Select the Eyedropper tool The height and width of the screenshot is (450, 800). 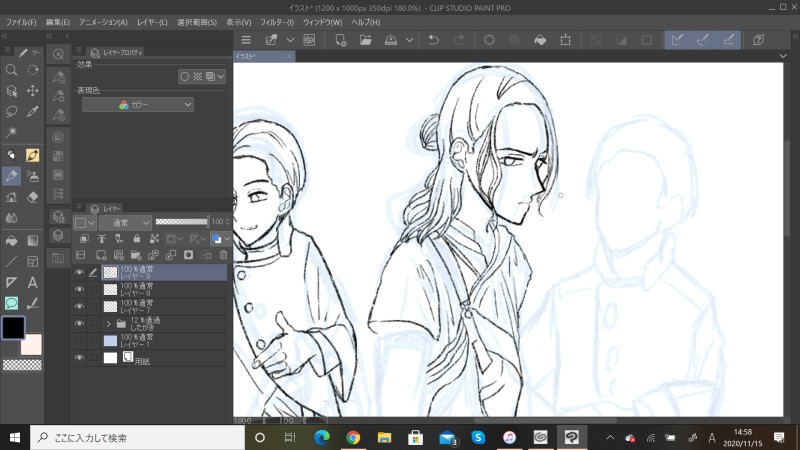click(x=33, y=111)
